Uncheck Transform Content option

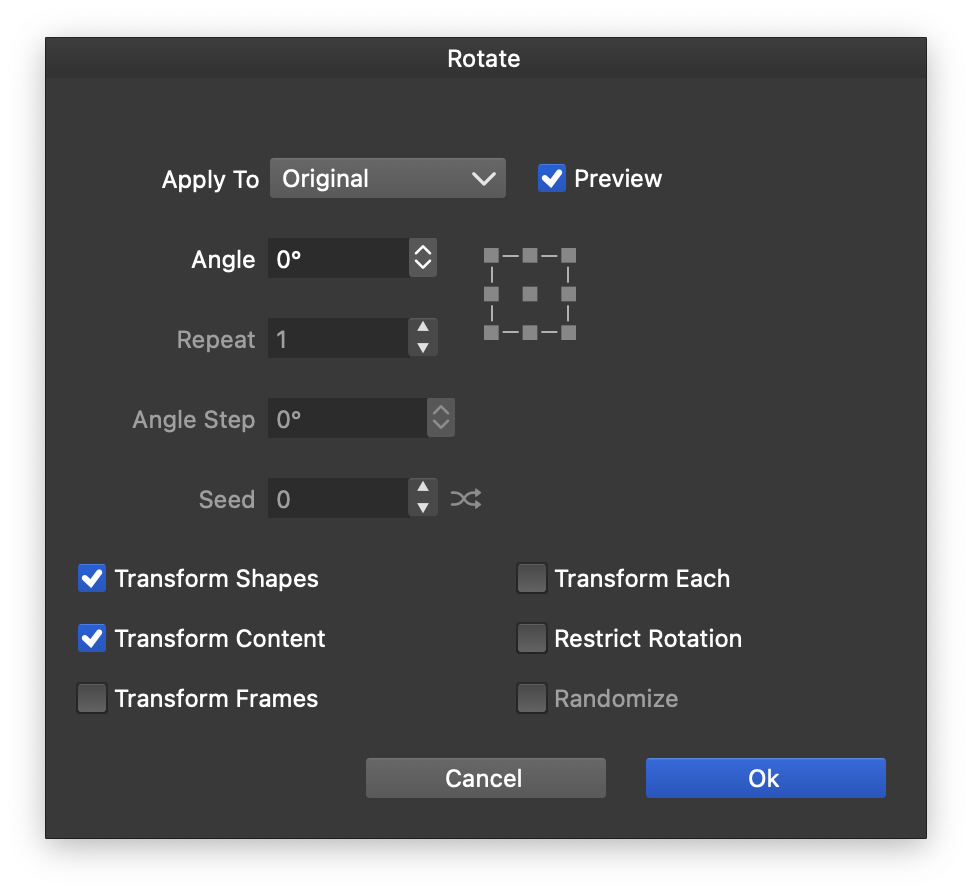point(92,639)
